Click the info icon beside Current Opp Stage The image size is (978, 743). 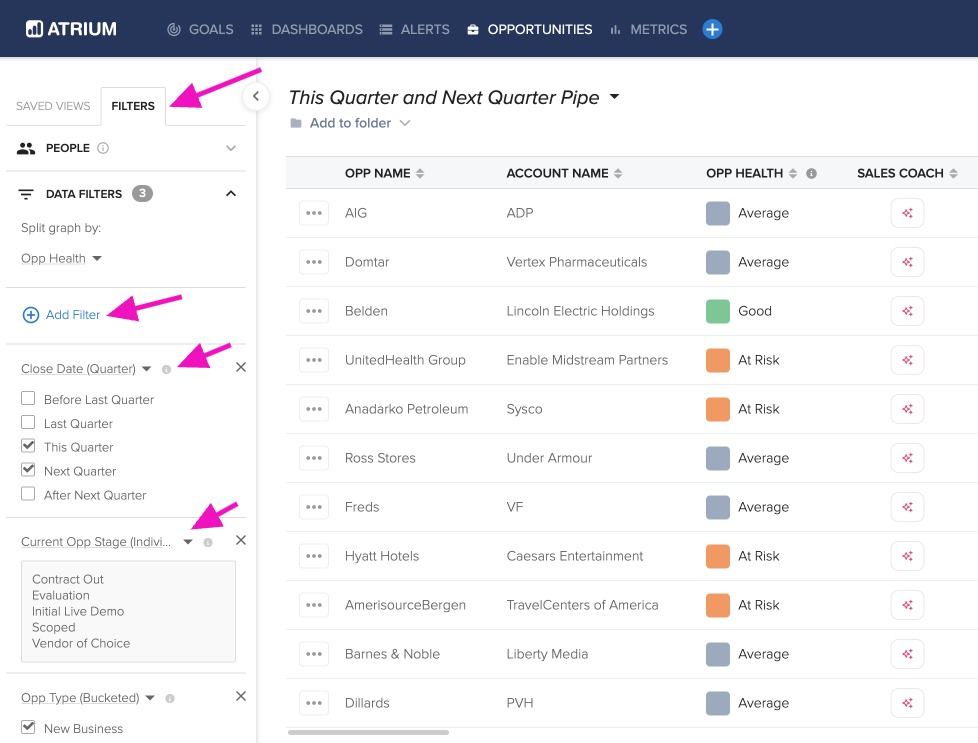[208, 543]
